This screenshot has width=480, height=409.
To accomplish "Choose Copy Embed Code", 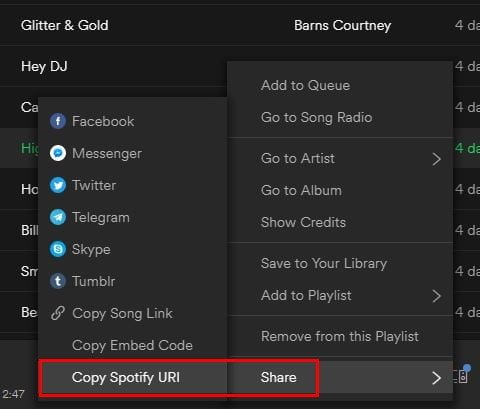I will pos(133,345).
